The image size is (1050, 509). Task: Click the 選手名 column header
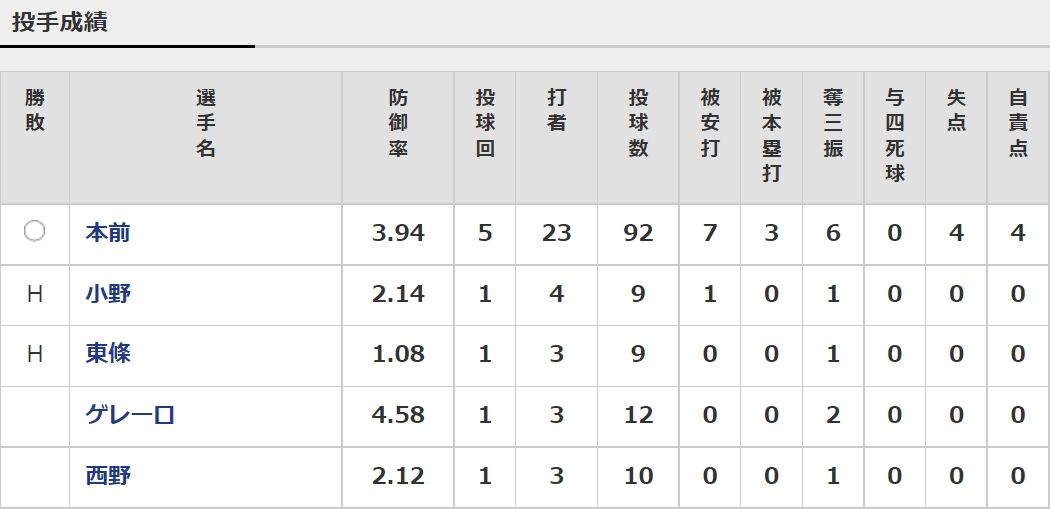206,124
